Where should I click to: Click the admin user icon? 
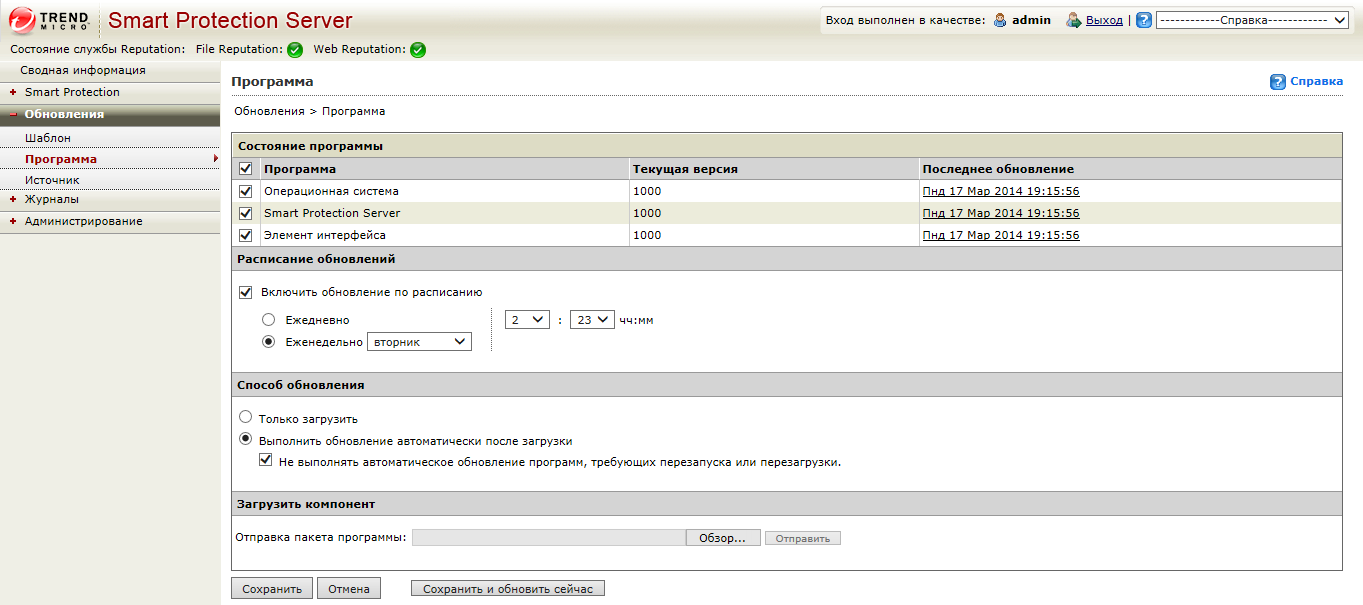pos(1000,20)
